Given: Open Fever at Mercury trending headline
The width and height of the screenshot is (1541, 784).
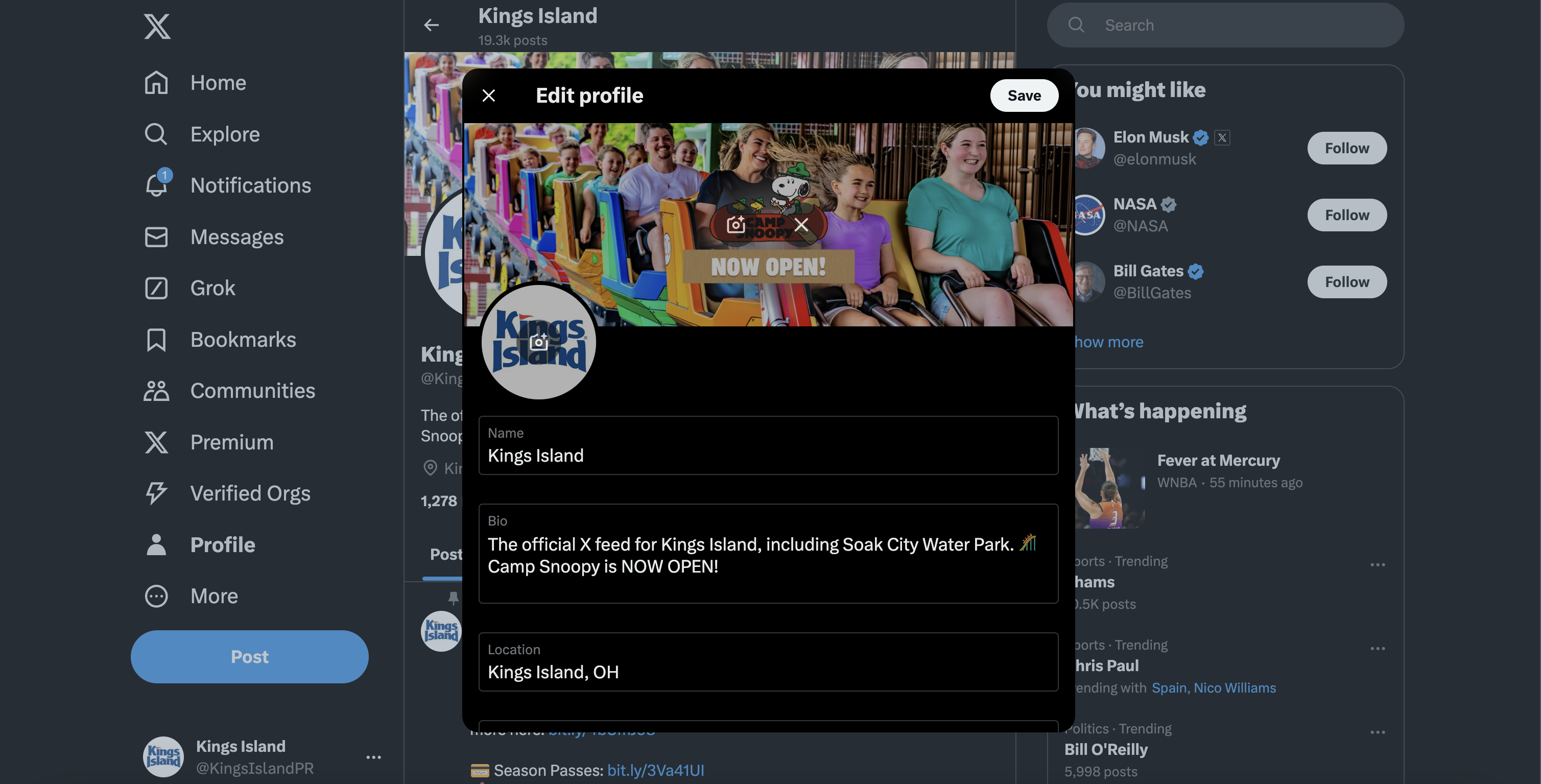Looking at the screenshot, I should [x=1219, y=461].
